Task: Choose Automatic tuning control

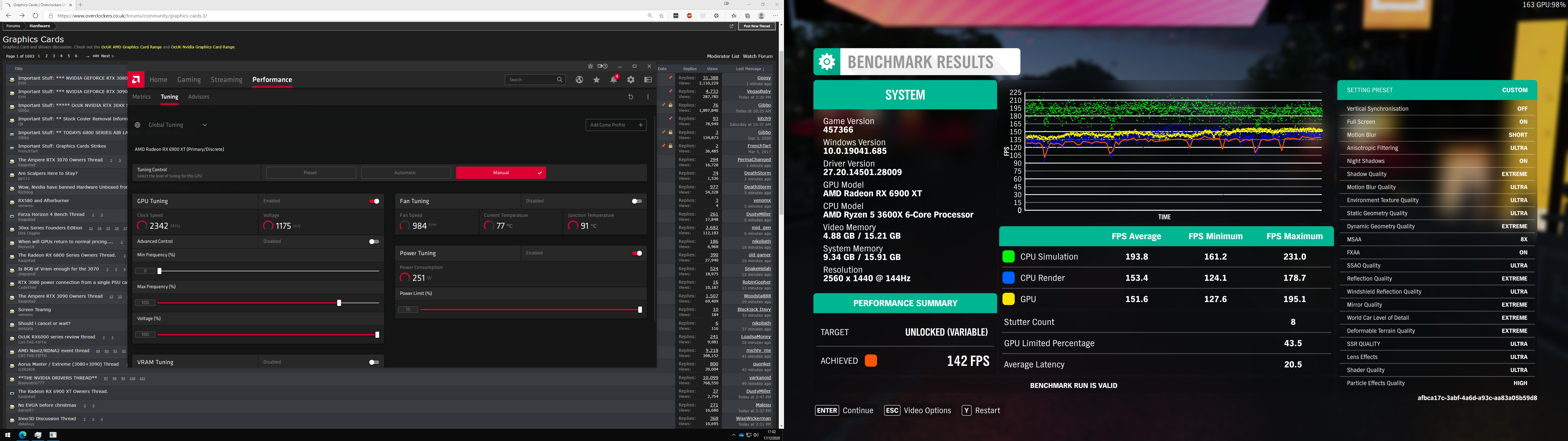Action: (405, 173)
